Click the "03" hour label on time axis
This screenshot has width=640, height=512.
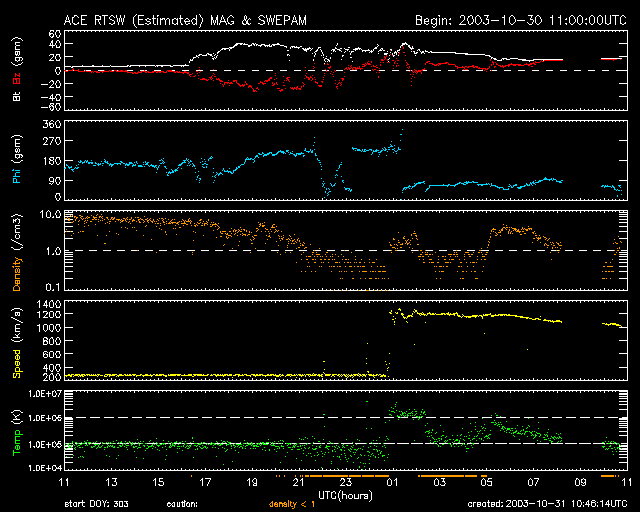tap(440, 482)
